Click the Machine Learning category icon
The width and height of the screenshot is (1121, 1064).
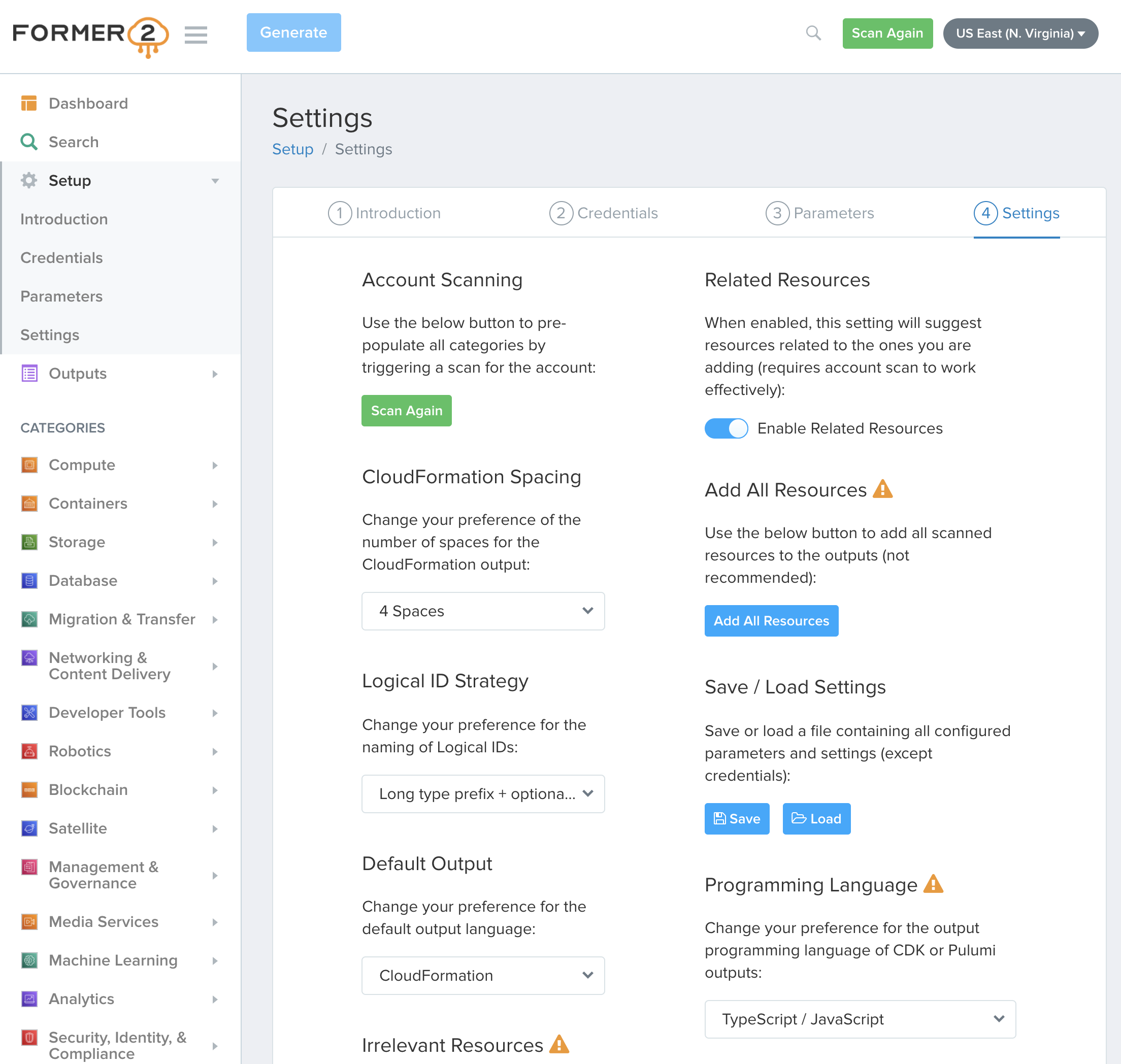coord(29,960)
